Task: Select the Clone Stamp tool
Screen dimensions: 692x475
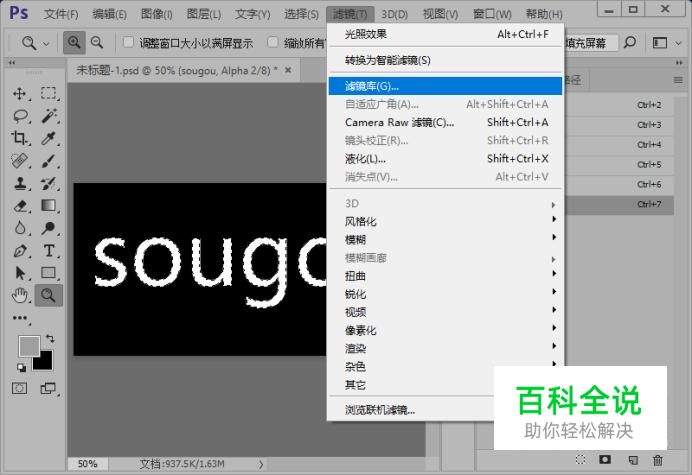Action: tap(20, 183)
